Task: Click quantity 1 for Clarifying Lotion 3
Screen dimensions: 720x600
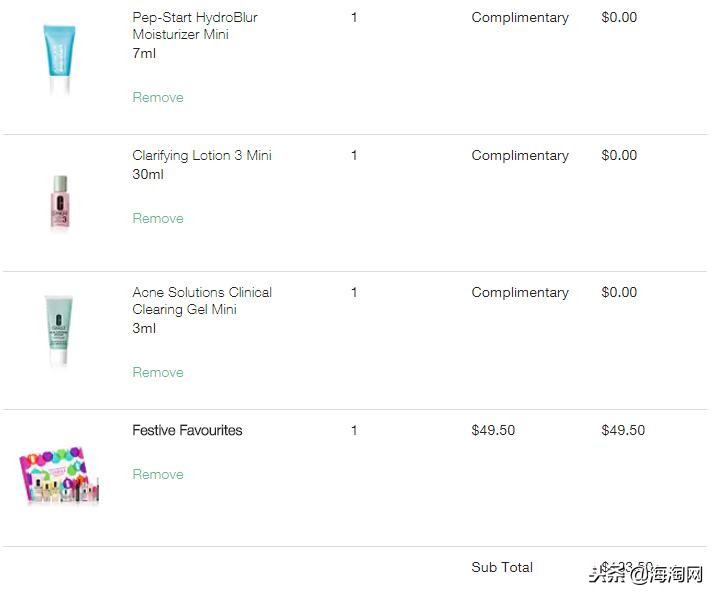Action: pyautogui.click(x=354, y=156)
